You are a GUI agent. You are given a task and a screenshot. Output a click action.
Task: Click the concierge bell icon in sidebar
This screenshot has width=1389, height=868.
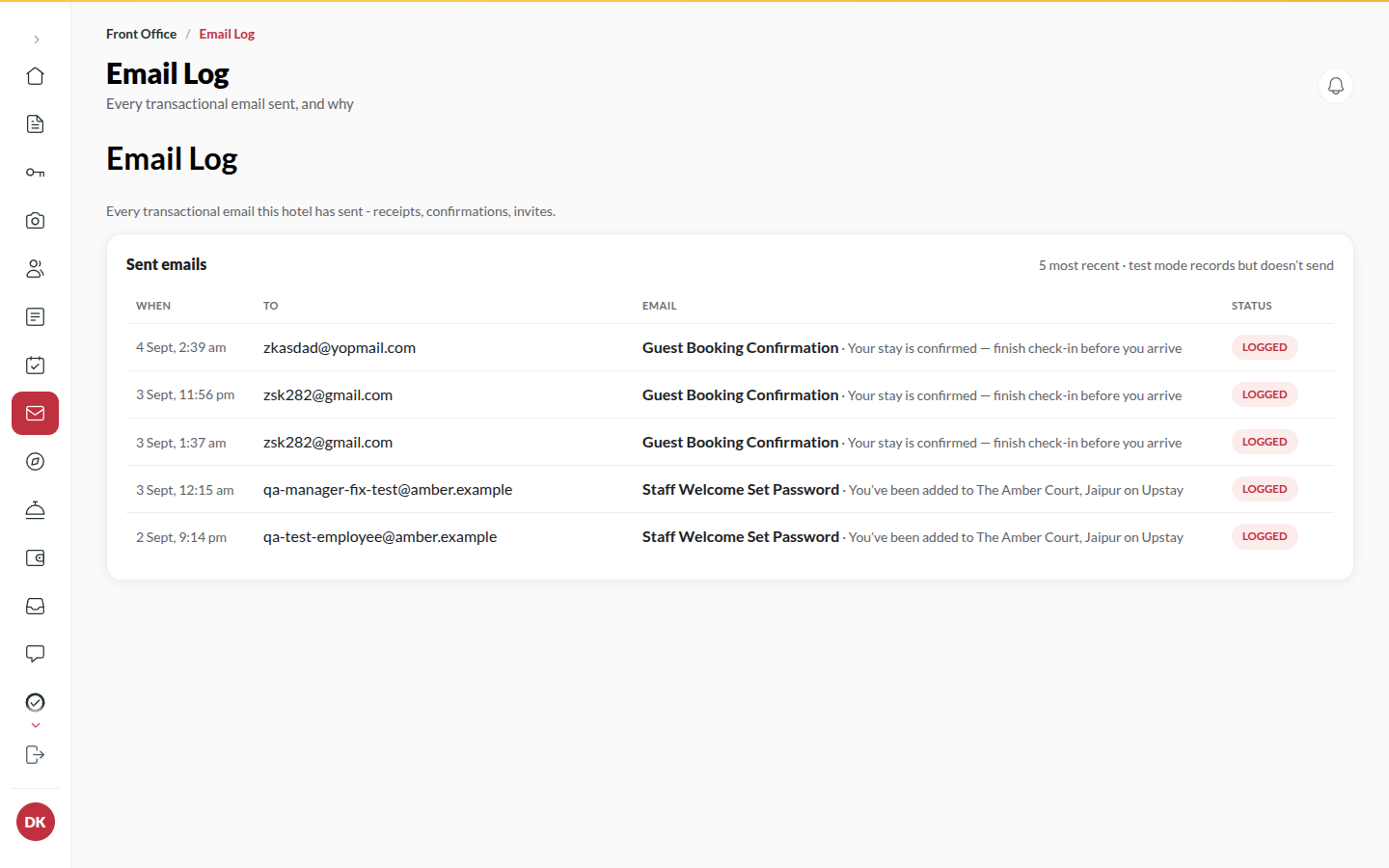point(36,510)
